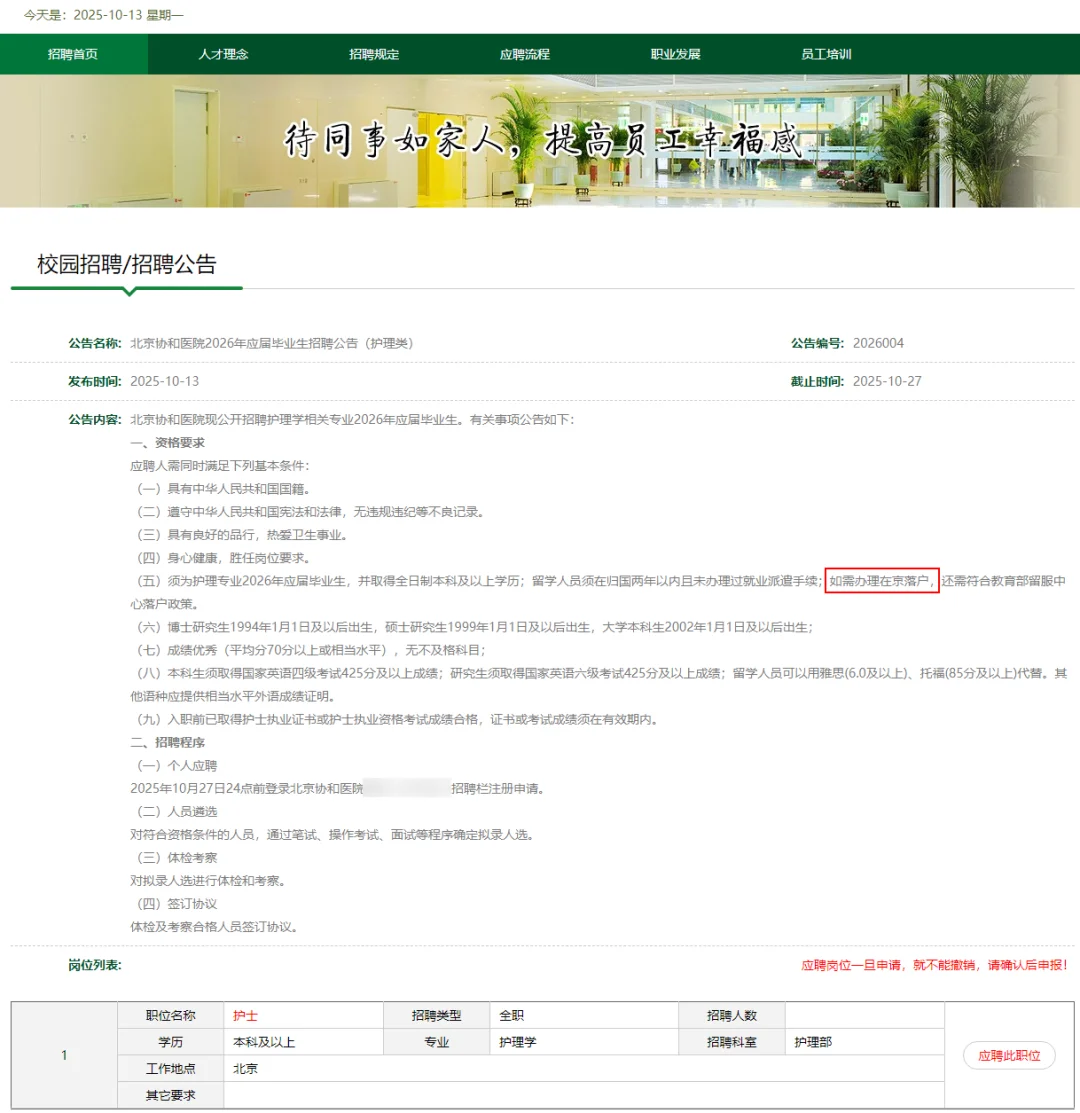Click the 今天是 date line at top
Screen dimensions: 1080x1113
[104, 15]
